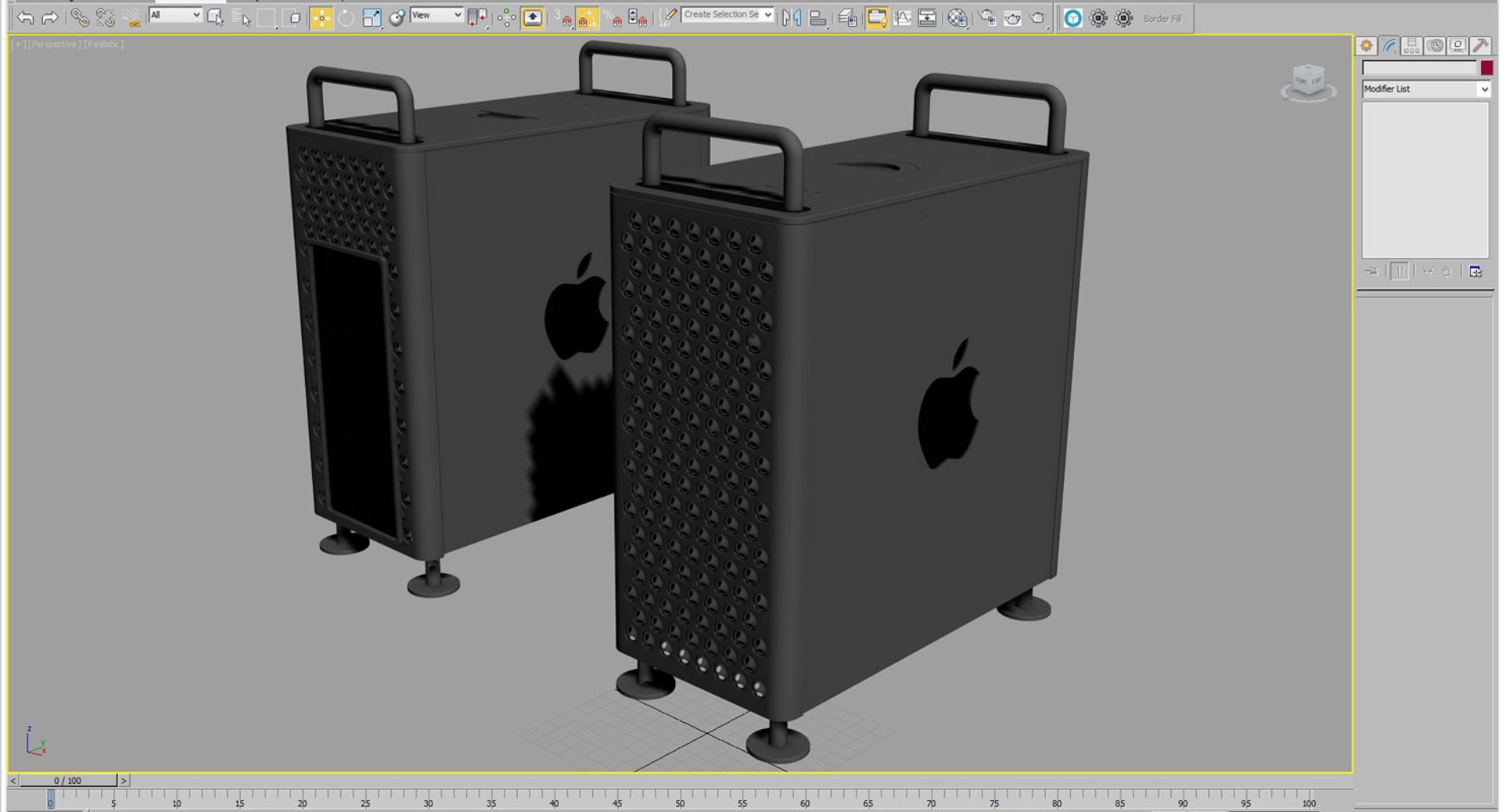Screen dimensions: 1502x812
Task: Choose the Select Object tool
Action: 215,17
